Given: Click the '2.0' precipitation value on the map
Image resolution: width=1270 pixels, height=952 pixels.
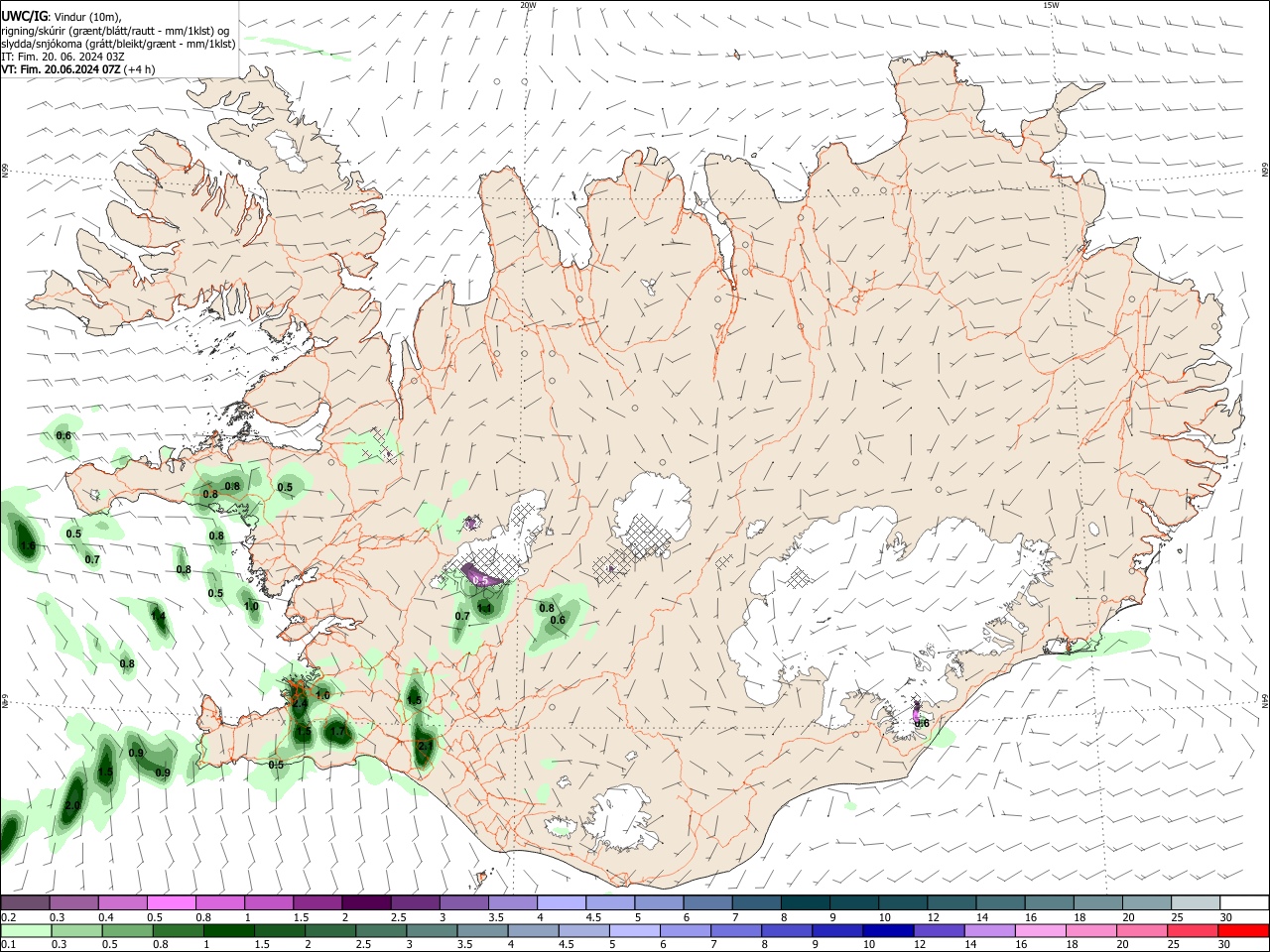Looking at the screenshot, I should [72, 806].
